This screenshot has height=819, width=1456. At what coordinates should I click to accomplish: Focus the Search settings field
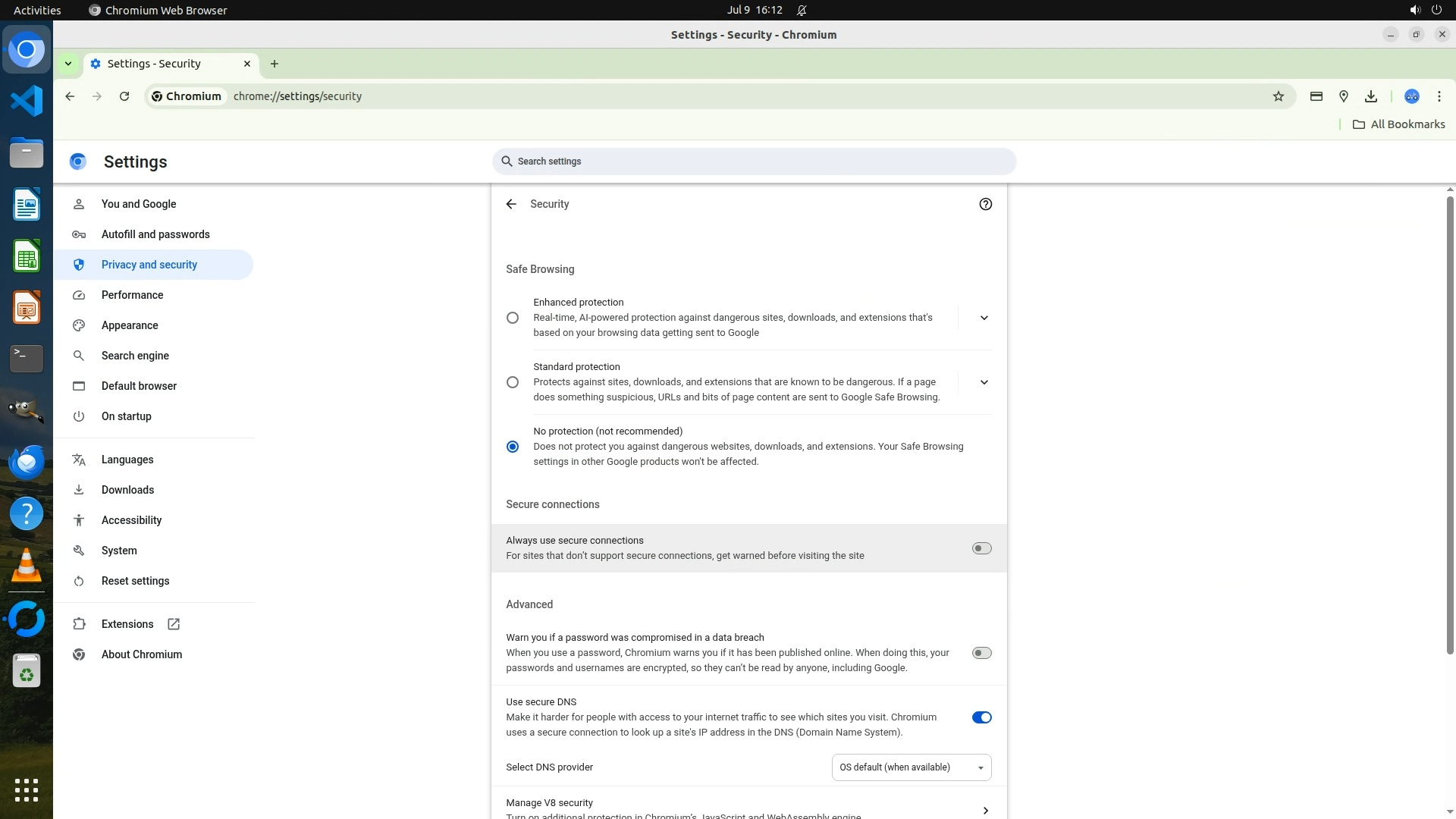pos(754,162)
